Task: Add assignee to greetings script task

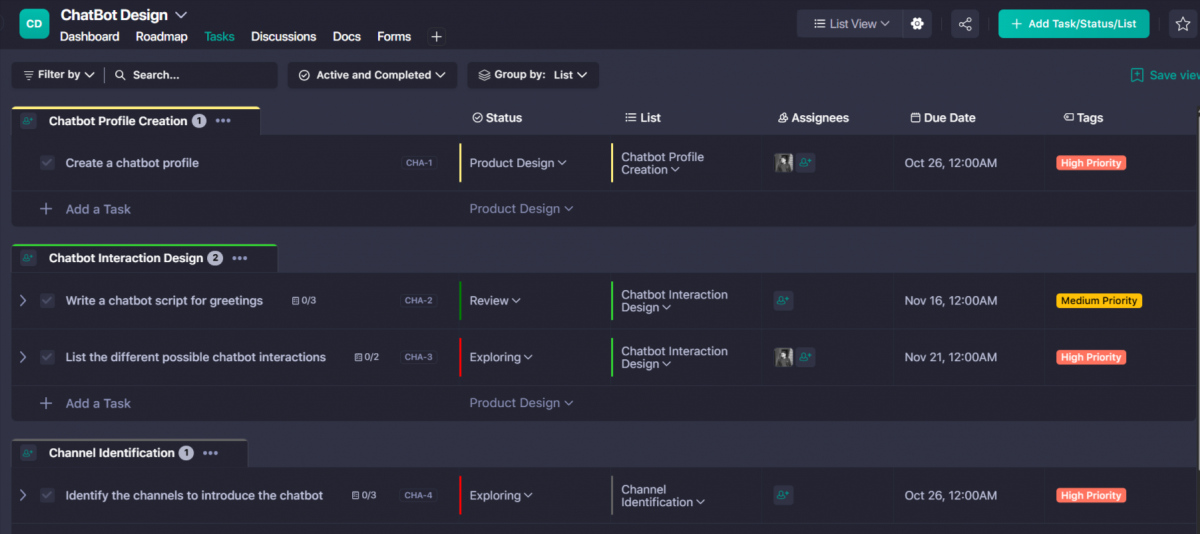Action: [783, 300]
